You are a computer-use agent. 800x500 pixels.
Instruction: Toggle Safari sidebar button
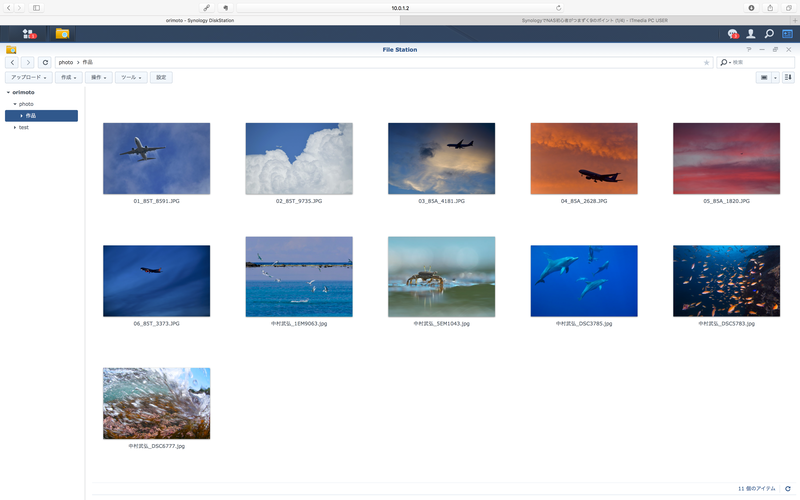coord(36,8)
